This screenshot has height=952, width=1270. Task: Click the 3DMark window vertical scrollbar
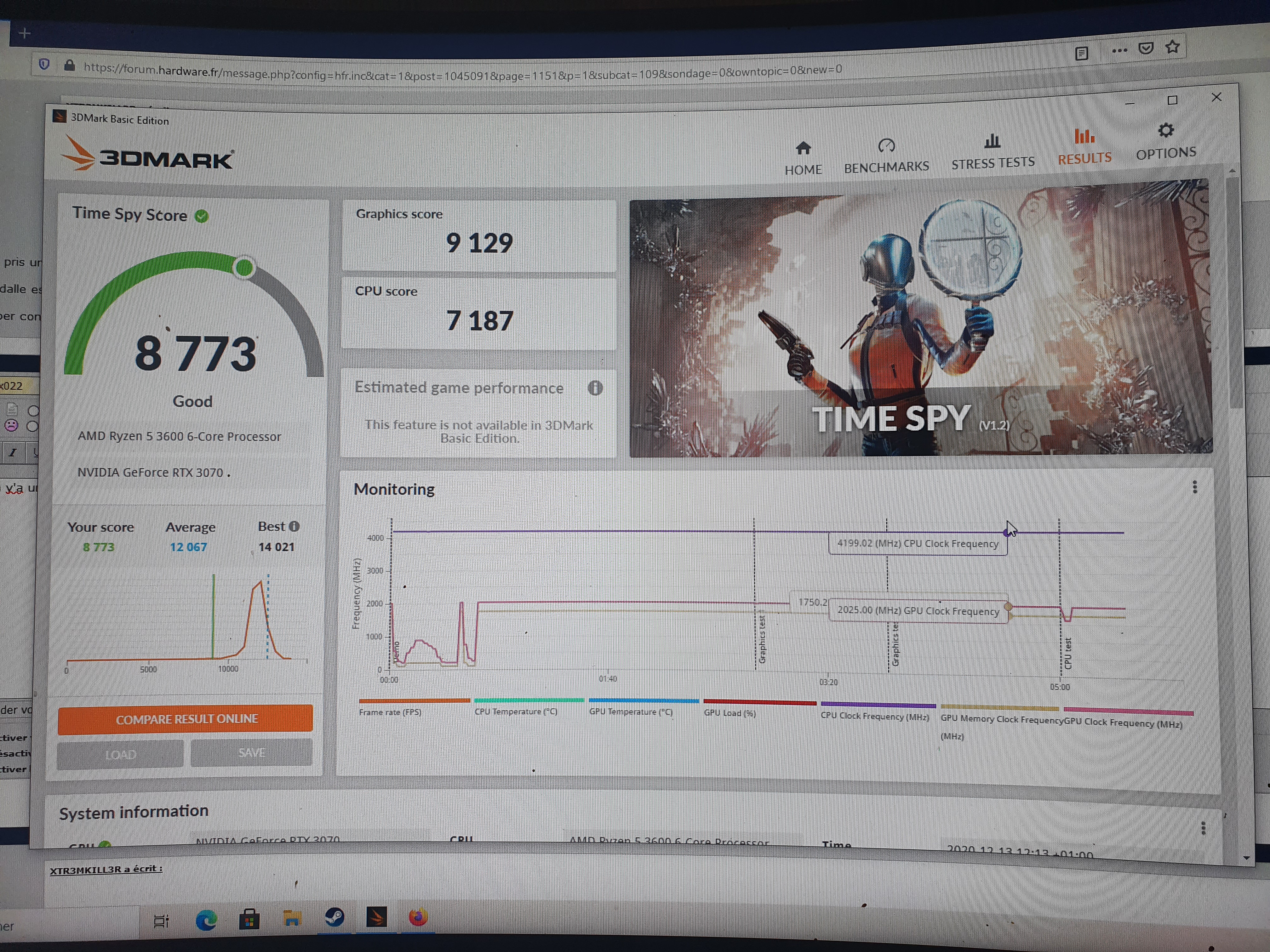click(x=1234, y=293)
